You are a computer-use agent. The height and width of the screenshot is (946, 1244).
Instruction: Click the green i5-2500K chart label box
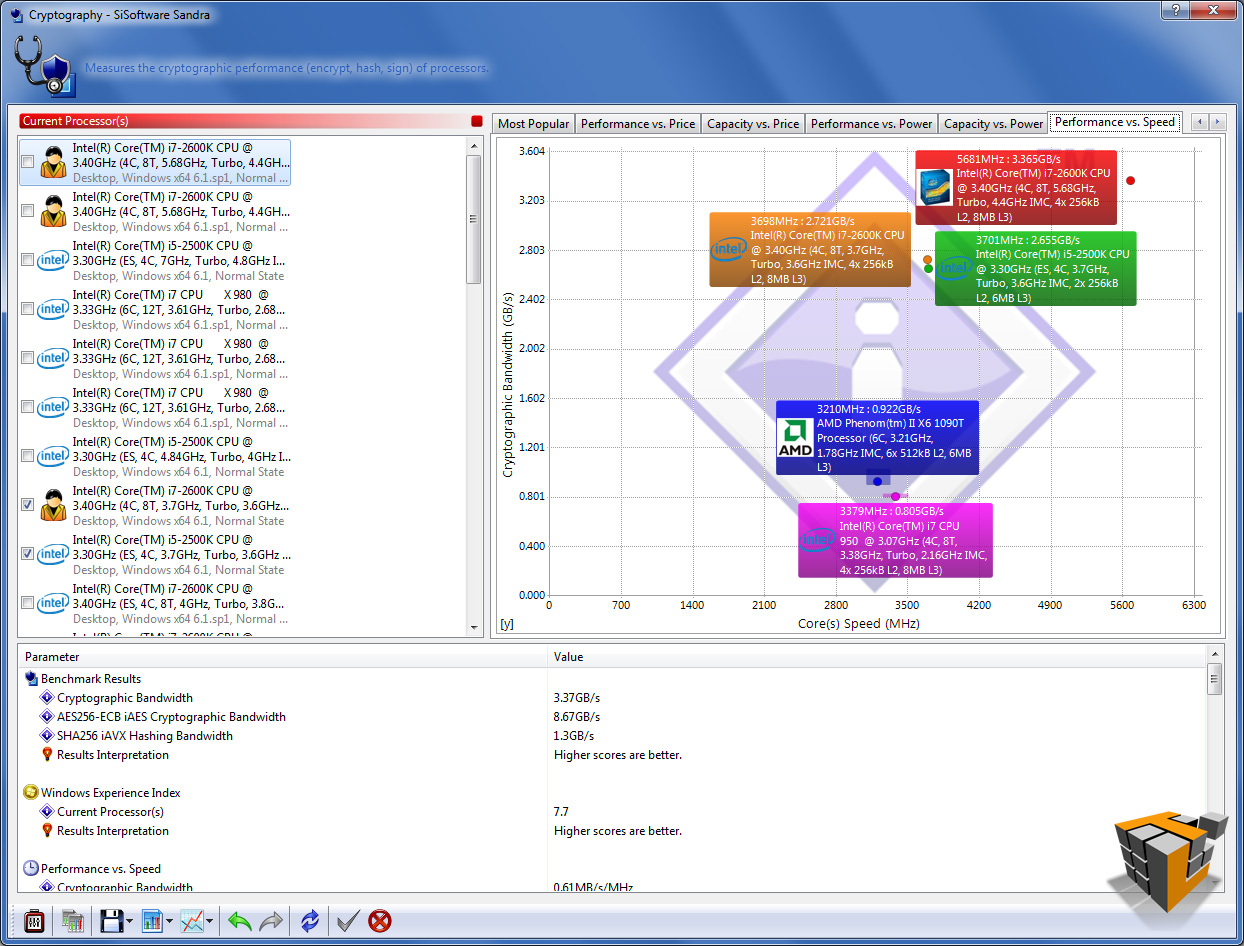pyautogui.click(x=1036, y=268)
